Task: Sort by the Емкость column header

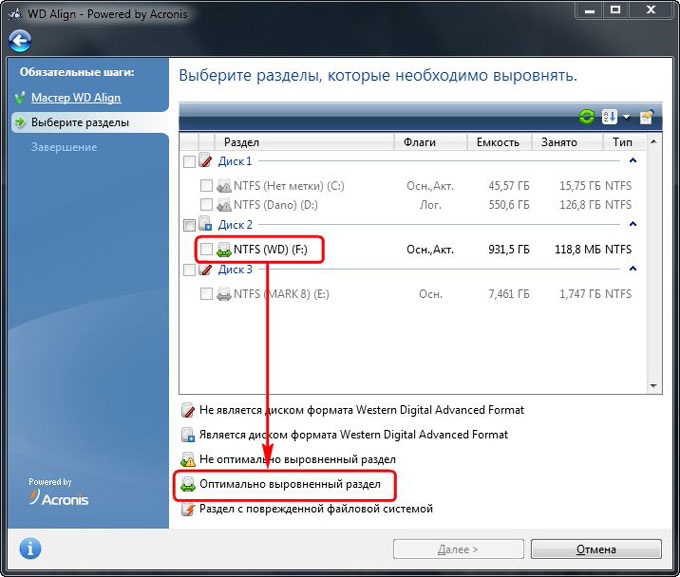Action: 500,142
